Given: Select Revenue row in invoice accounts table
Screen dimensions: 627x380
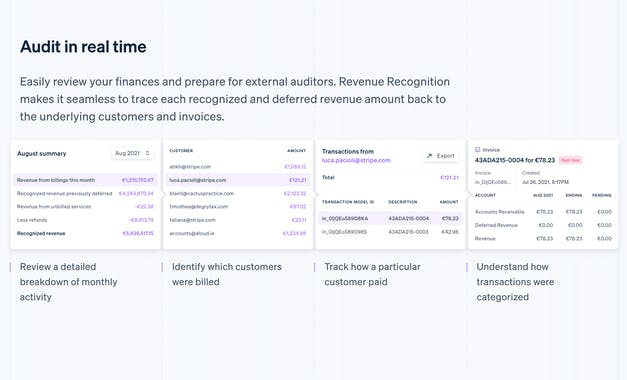Looking at the screenshot, I should 543,238.
